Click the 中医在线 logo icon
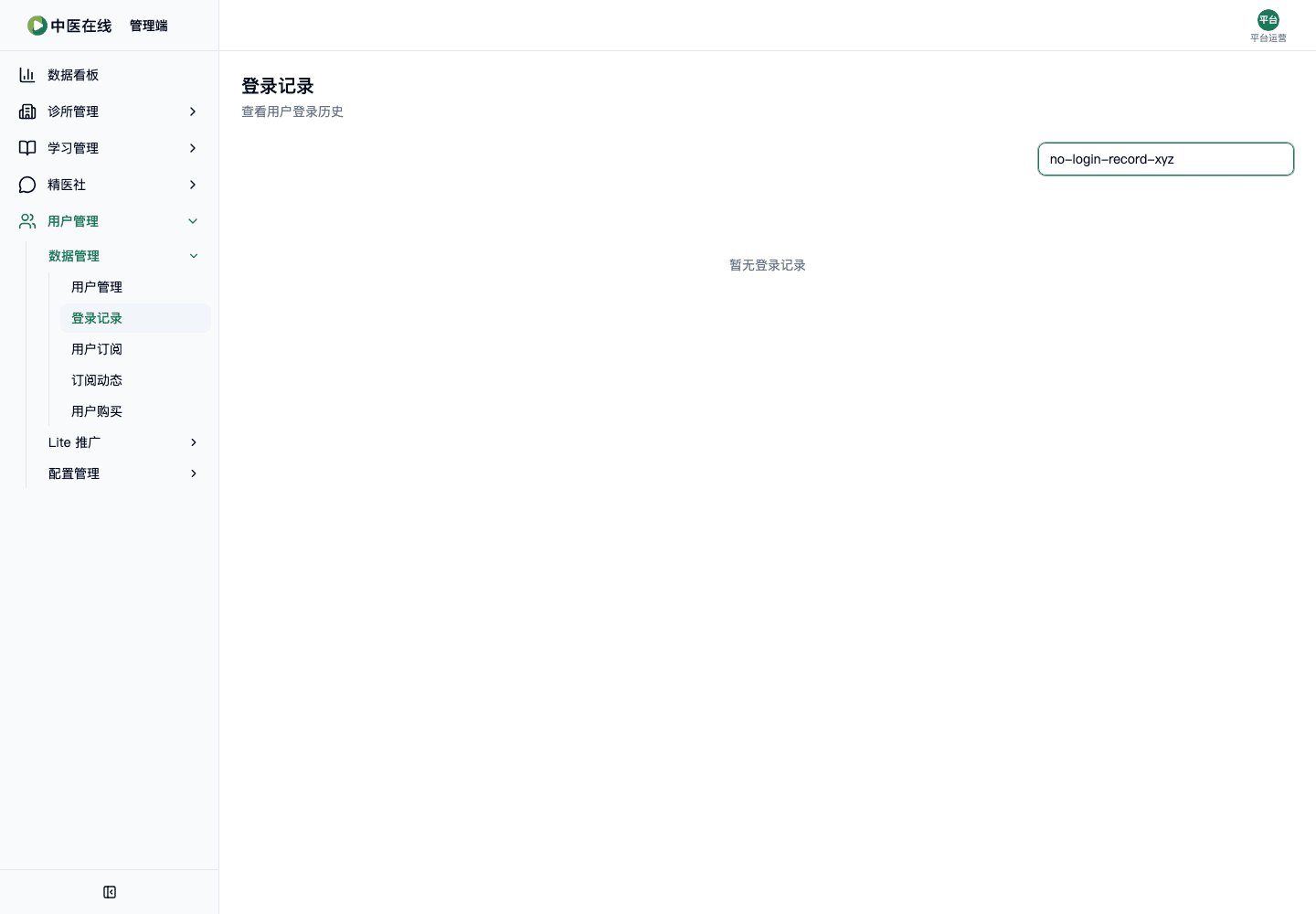The width and height of the screenshot is (1316, 914). (x=37, y=26)
